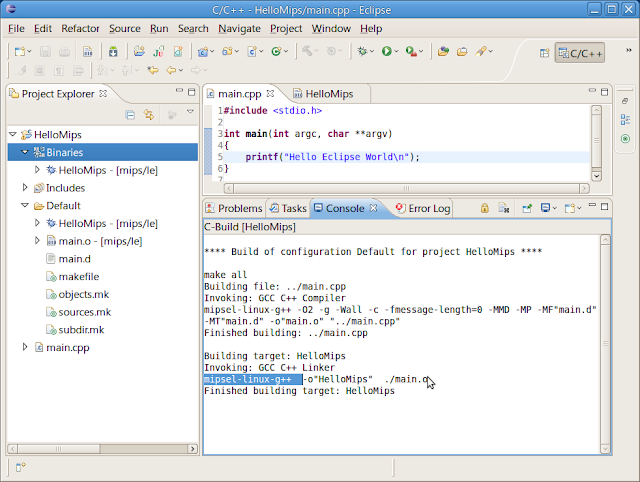Open the New wizard toolbar icon

(x=20, y=51)
